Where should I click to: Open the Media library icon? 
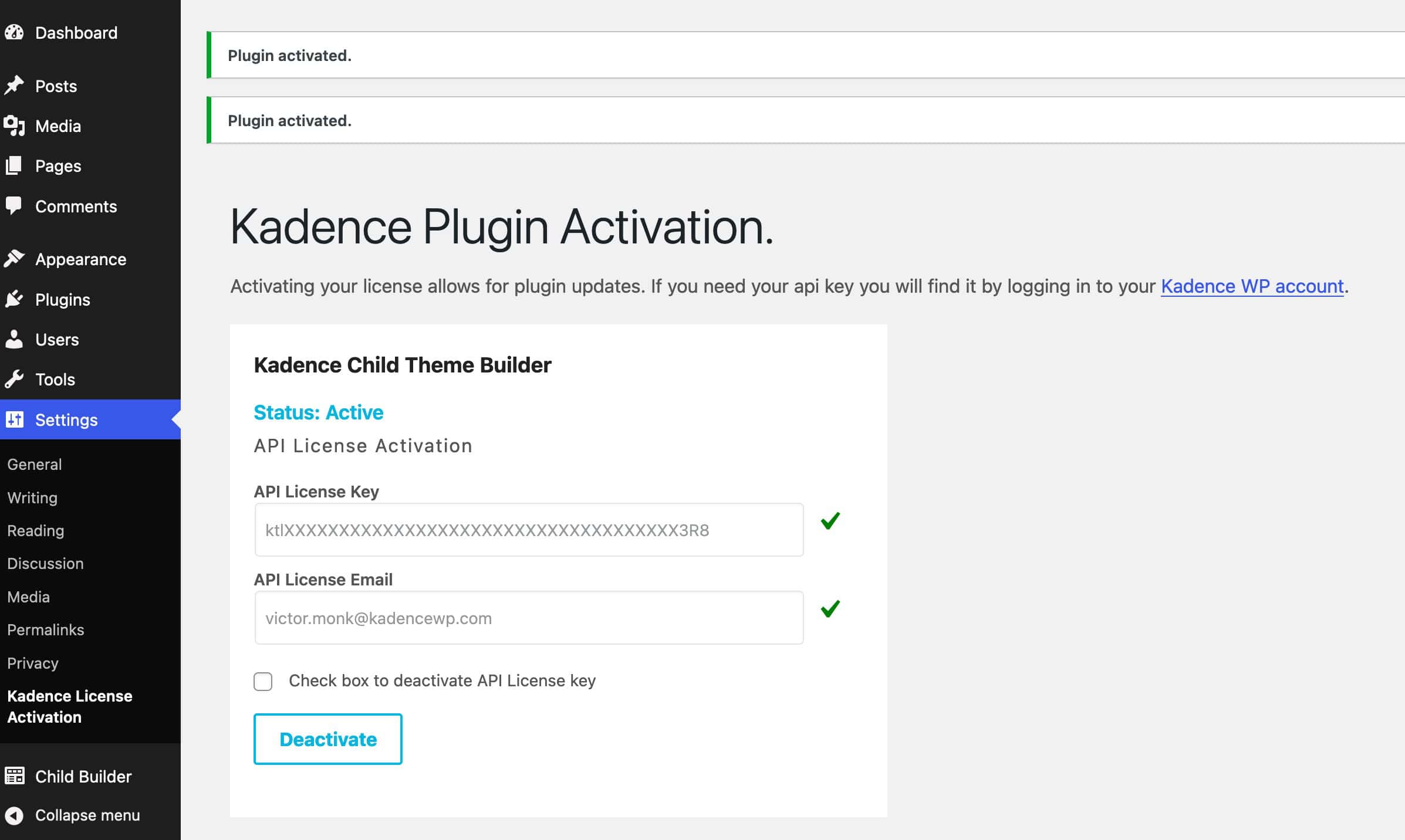tap(15, 126)
